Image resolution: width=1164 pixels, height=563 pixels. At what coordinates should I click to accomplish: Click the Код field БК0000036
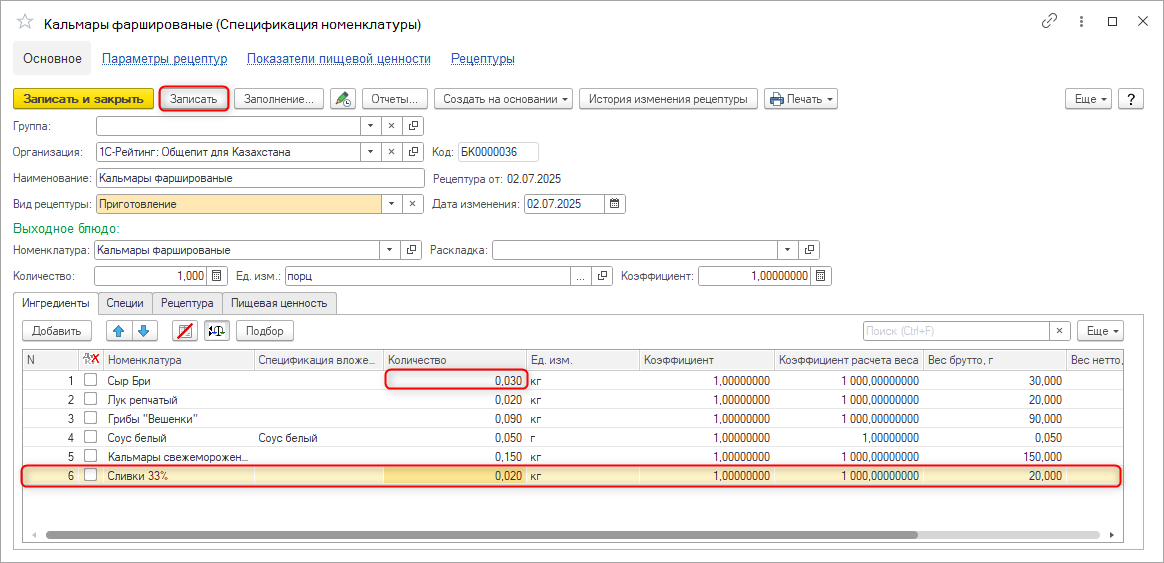click(498, 152)
